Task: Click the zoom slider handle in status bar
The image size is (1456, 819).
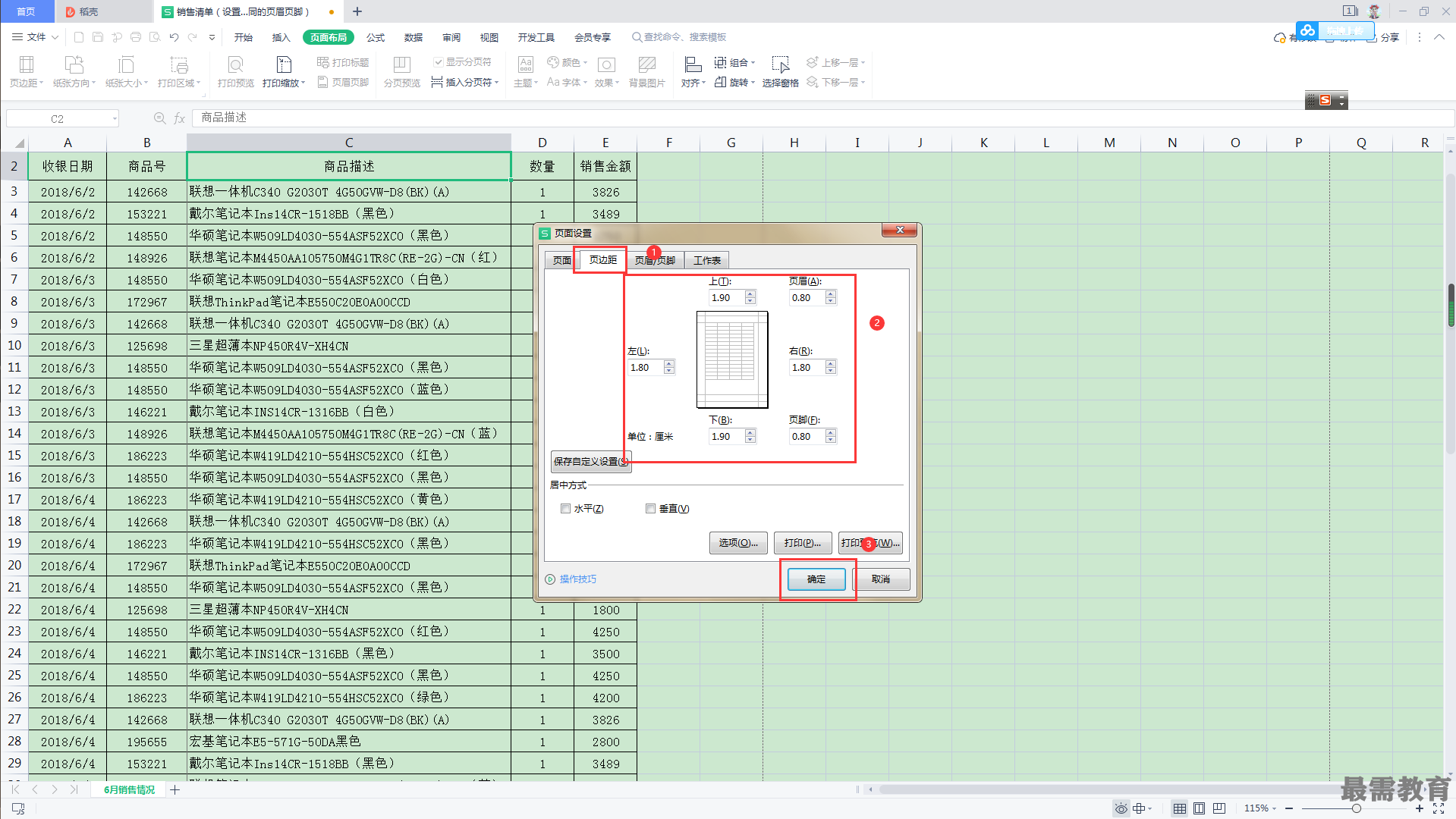Action: pyautogui.click(x=1356, y=808)
